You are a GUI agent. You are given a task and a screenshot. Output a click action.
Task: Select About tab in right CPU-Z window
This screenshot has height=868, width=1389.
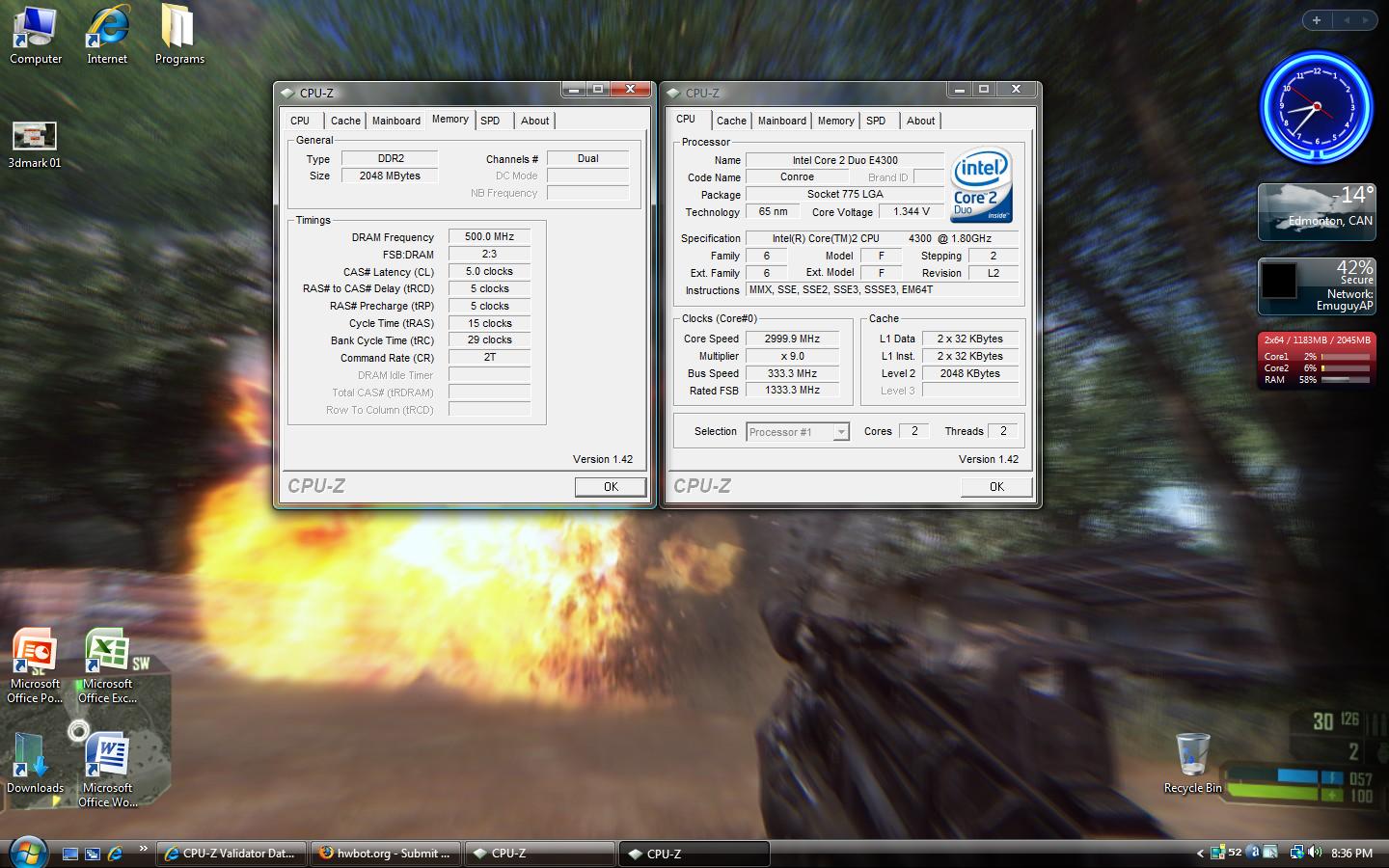pyautogui.click(x=921, y=121)
